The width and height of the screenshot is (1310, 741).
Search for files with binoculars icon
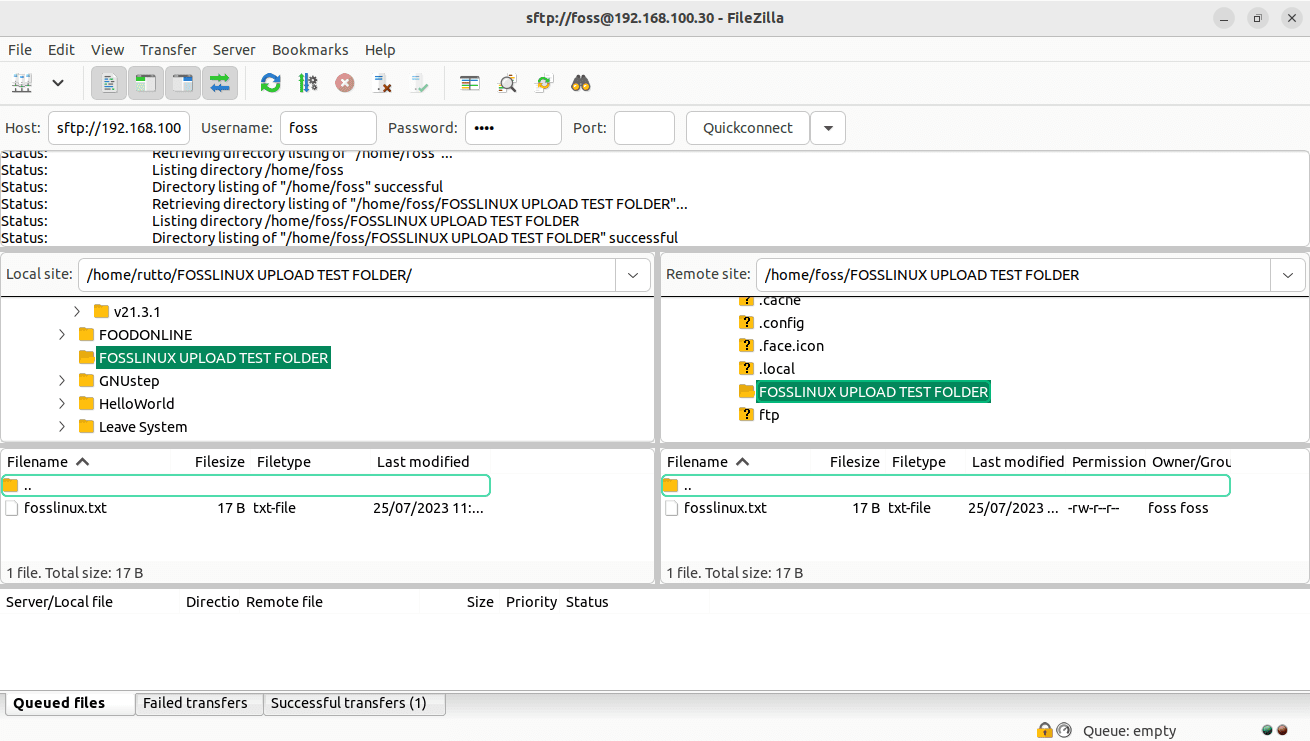[581, 83]
